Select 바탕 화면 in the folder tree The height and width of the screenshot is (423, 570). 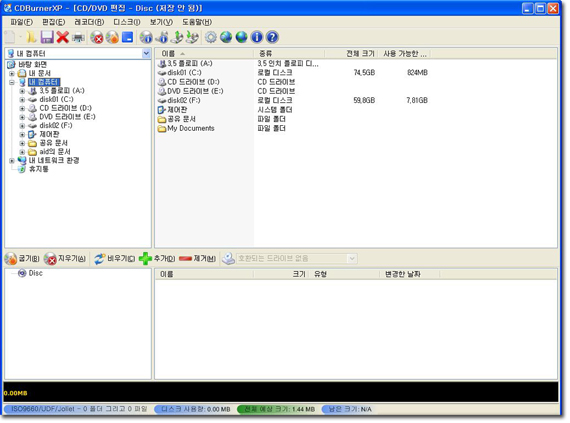click(32, 65)
